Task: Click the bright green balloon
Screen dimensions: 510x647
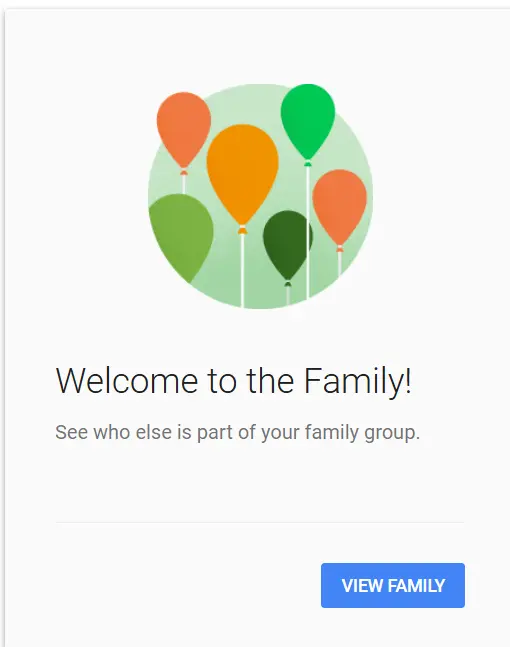Action: (x=308, y=121)
